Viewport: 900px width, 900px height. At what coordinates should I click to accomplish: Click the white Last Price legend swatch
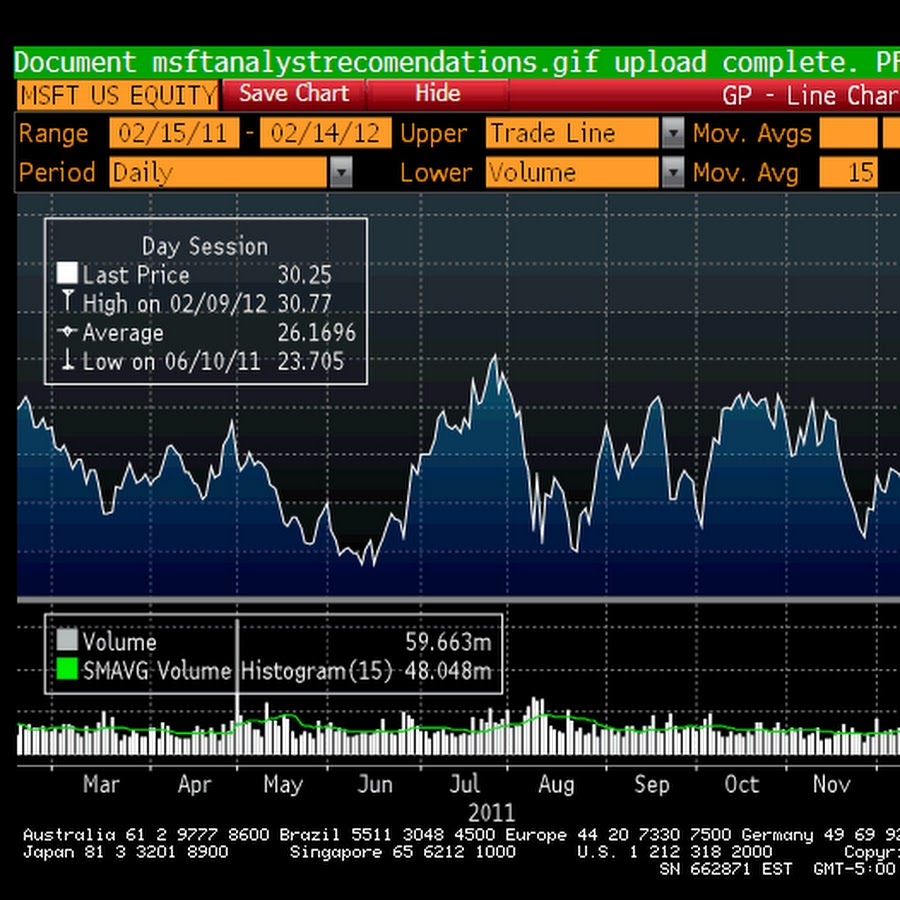(x=67, y=273)
